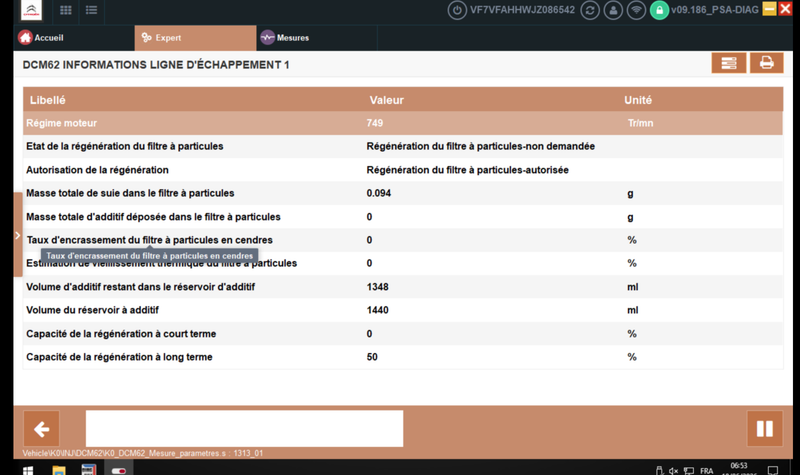Pause live measurement refresh
Image resolution: width=800 pixels, height=475 pixels.
point(764,429)
